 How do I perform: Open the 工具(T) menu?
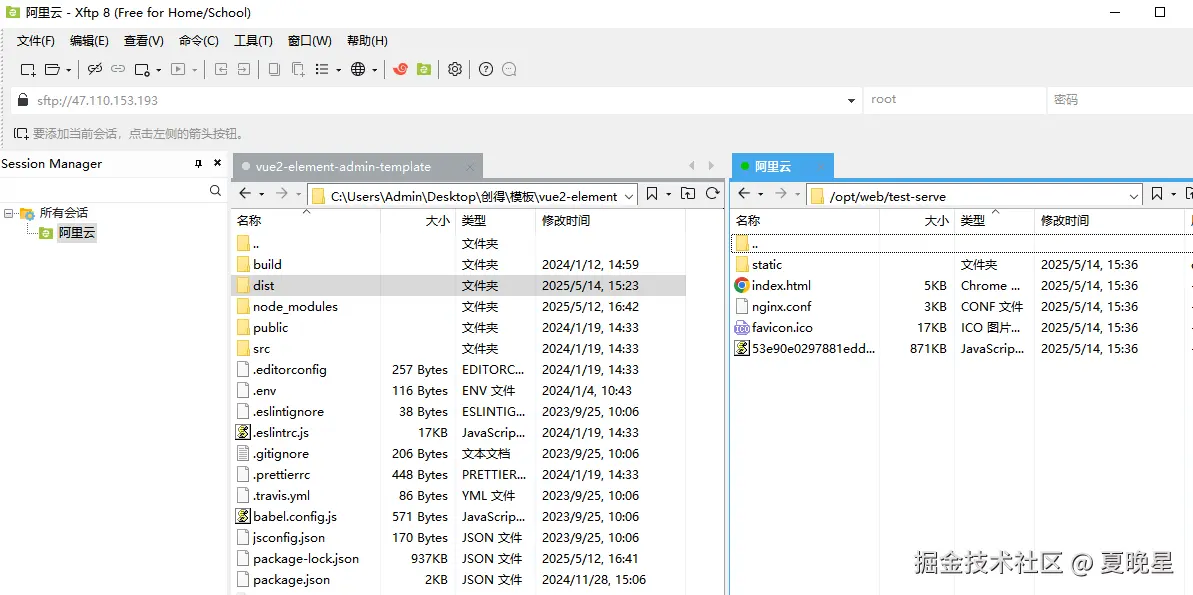253,40
